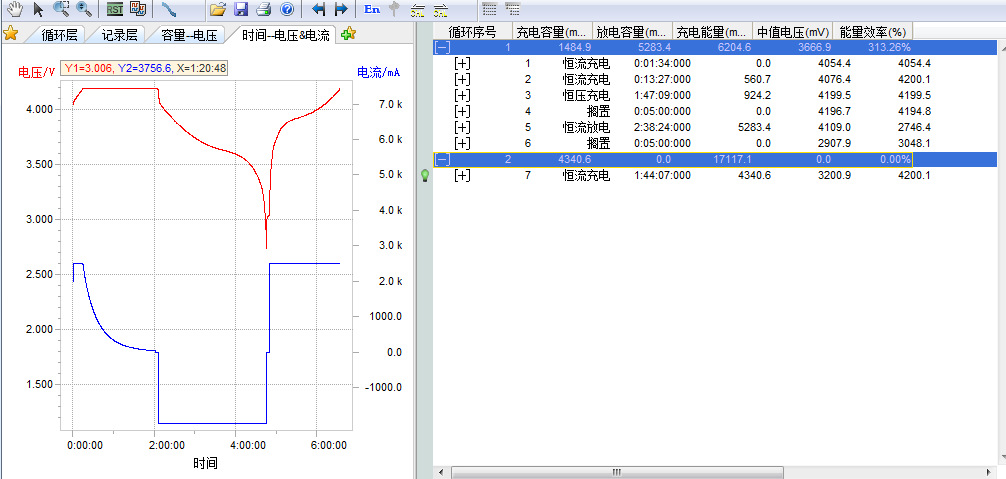
Task: Click the first table layout icon
Action: (489, 9)
